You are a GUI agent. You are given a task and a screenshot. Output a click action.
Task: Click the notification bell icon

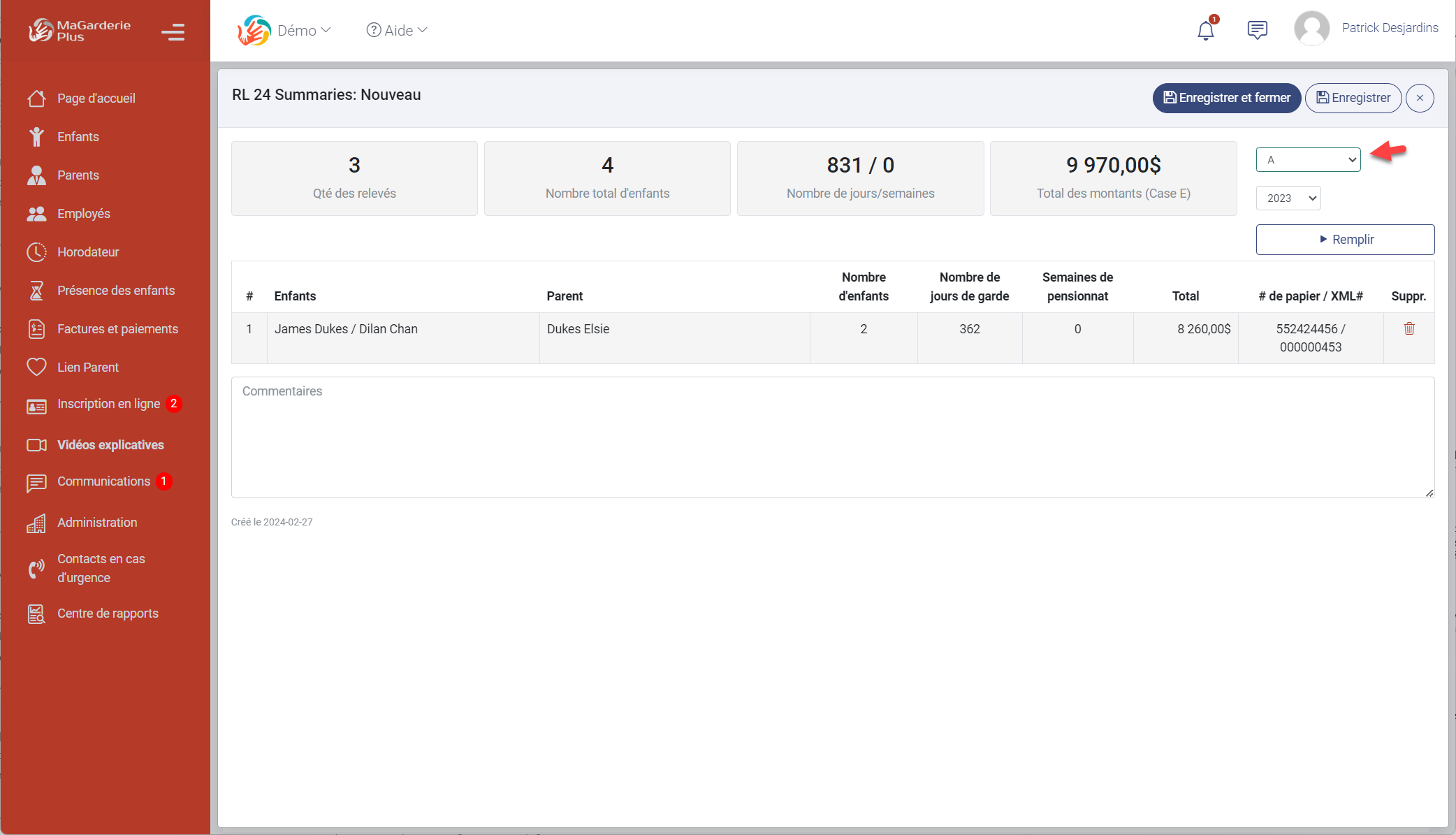click(1205, 30)
